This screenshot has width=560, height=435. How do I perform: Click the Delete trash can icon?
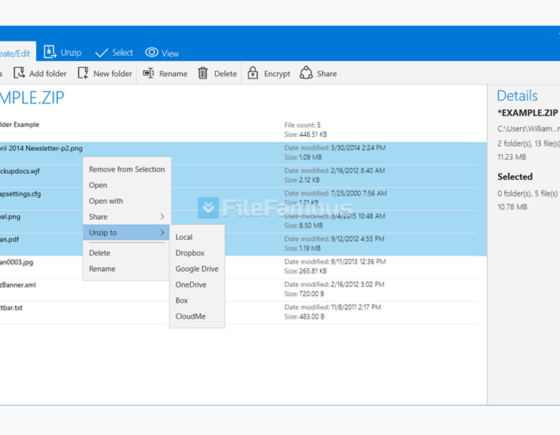tap(203, 73)
